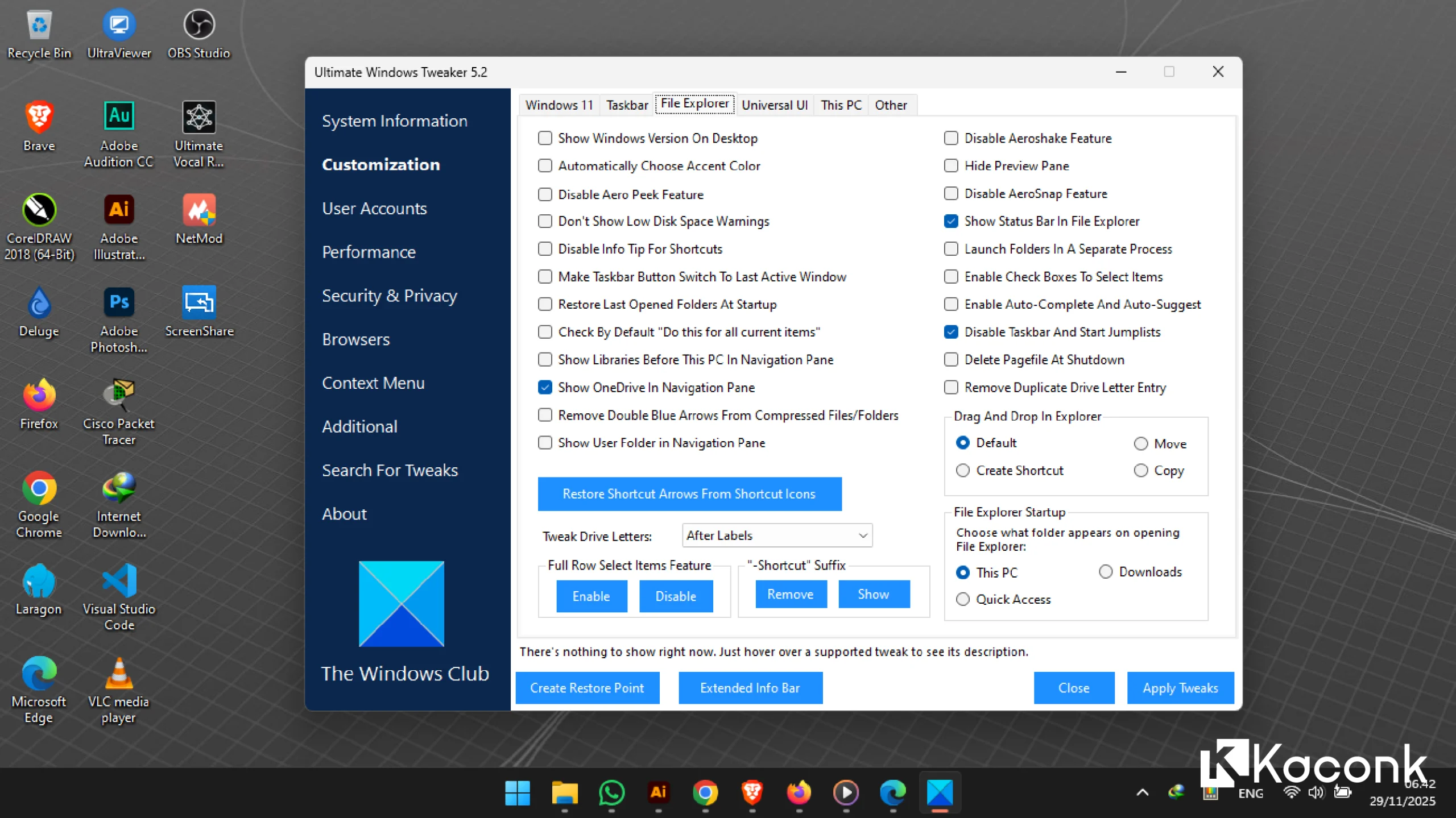Image resolution: width=1456 pixels, height=818 pixels.
Task: Uncheck Show OneDrive In Navigation Pane
Action: point(545,387)
